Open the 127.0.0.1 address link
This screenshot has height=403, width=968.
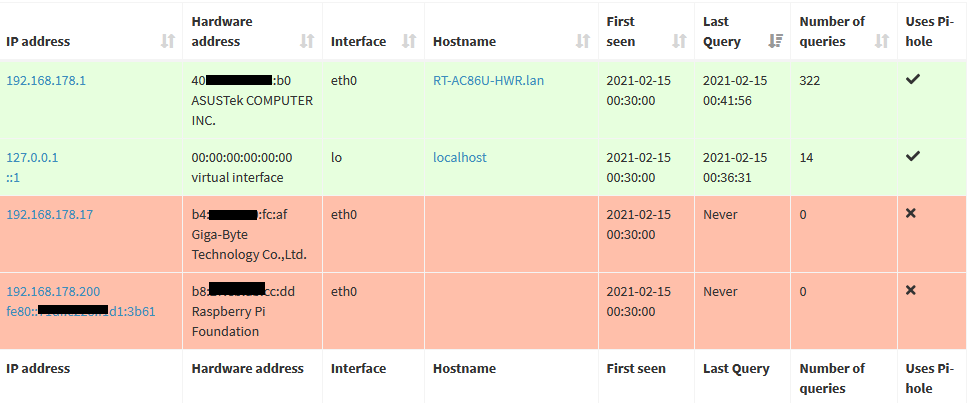point(33,158)
